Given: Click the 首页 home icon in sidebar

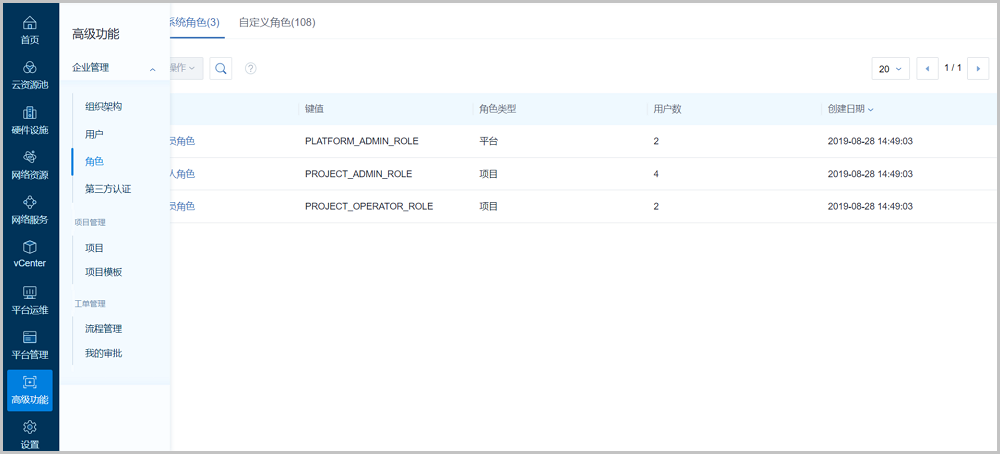Looking at the screenshot, I should coord(30,23).
